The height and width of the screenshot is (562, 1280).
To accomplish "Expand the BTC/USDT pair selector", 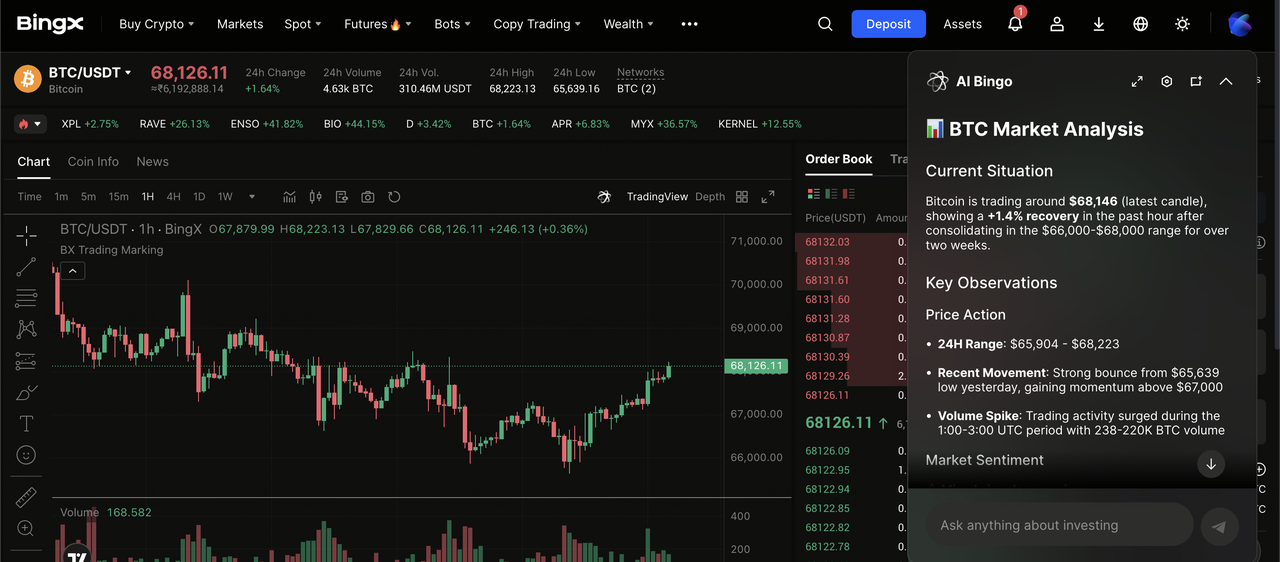I will click(x=90, y=73).
